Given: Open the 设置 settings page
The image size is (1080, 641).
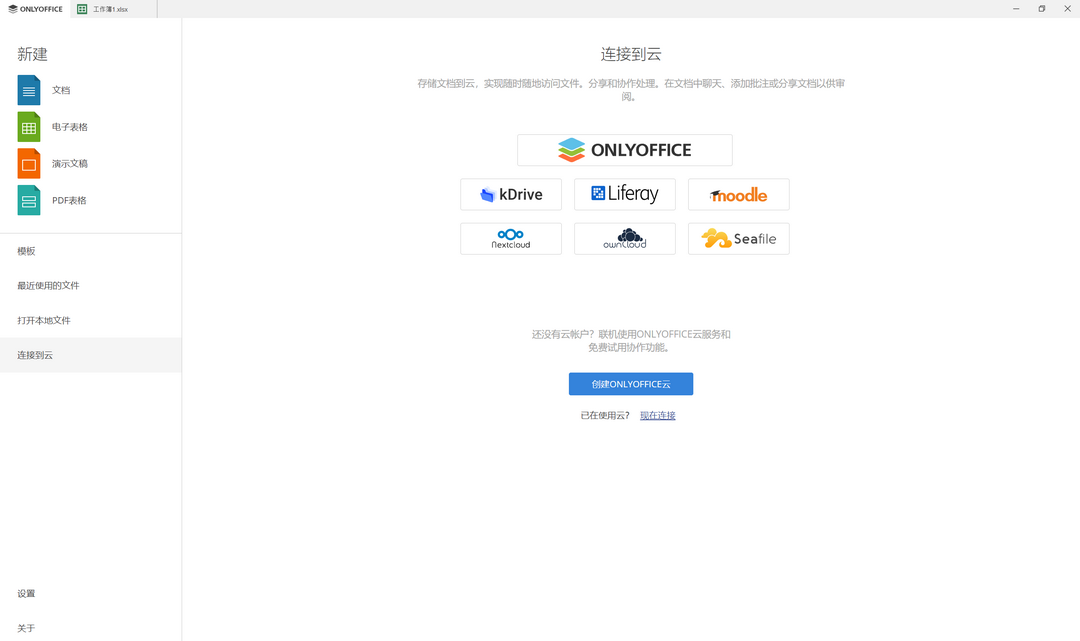Looking at the screenshot, I should (25, 593).
